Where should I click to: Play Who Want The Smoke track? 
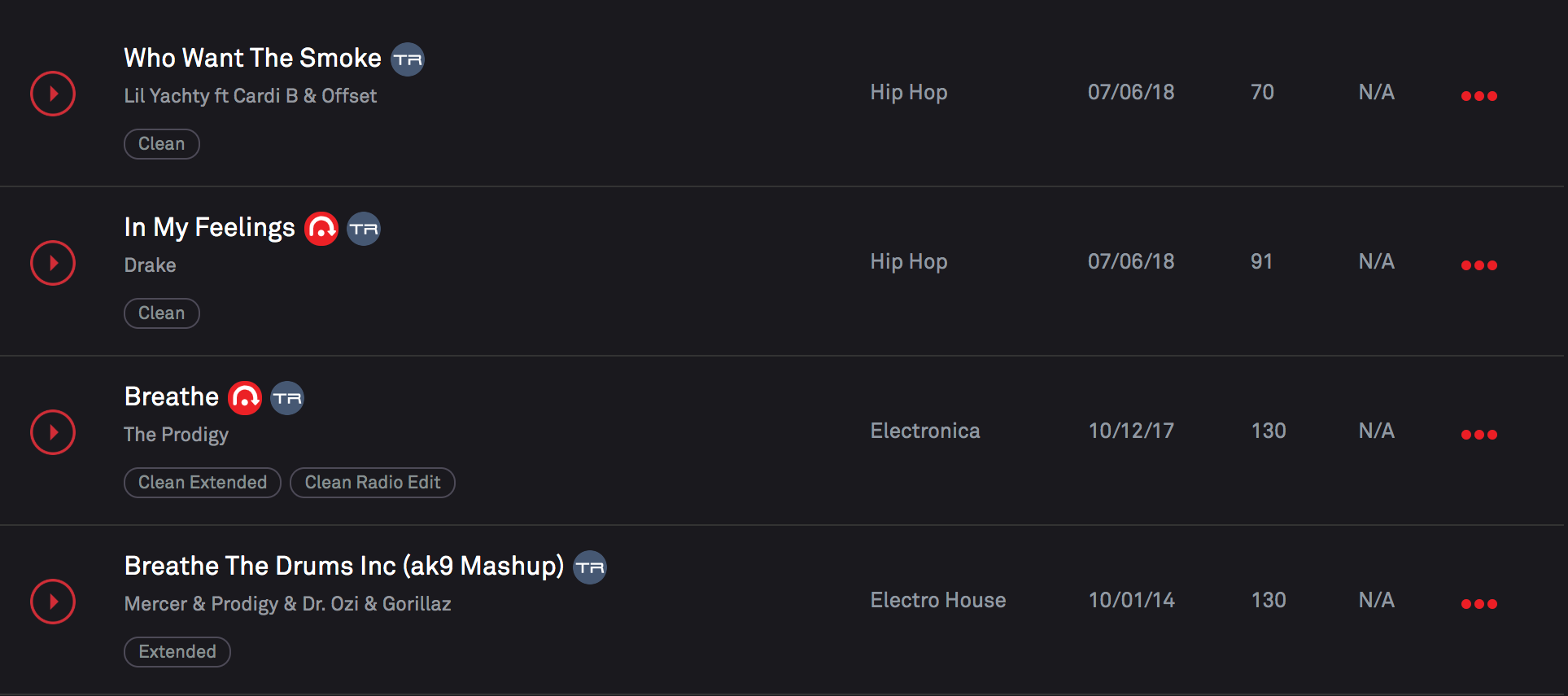click(53, 94)
